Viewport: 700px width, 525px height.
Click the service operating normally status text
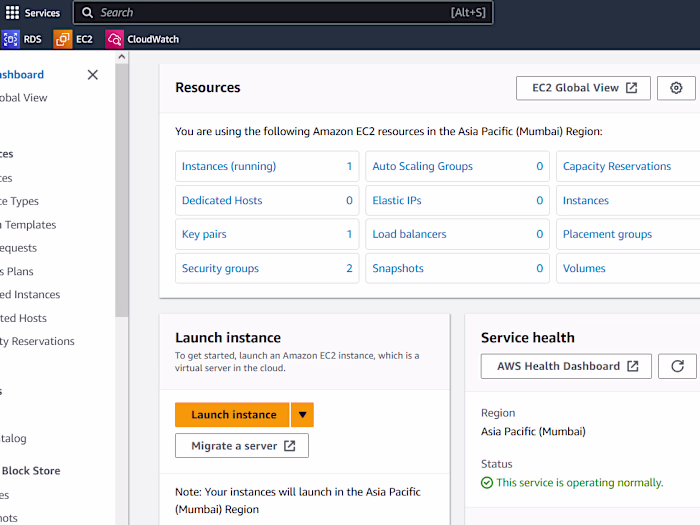pos(579,483)
